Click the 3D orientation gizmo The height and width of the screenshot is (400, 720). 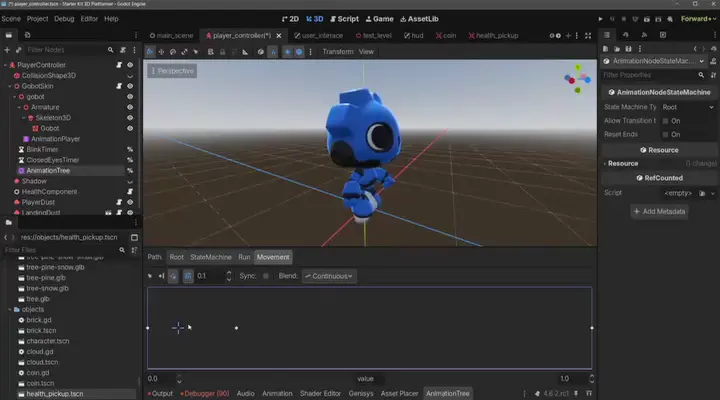(x=577, y=77)
